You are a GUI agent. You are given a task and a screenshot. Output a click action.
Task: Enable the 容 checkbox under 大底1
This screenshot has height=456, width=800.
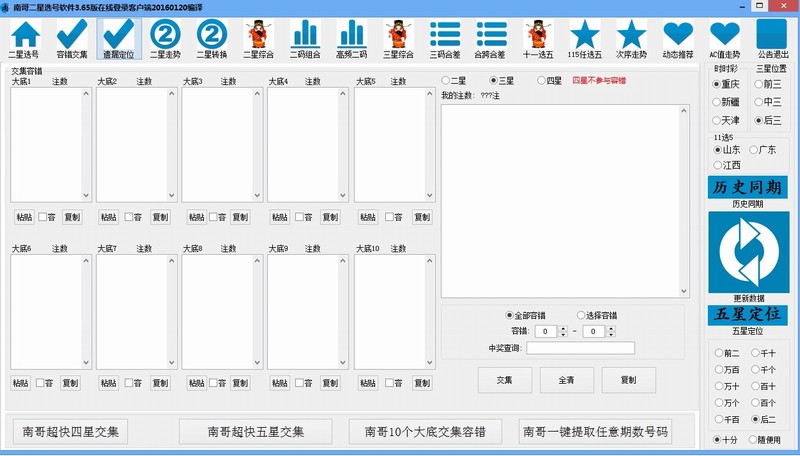(41, 216)
